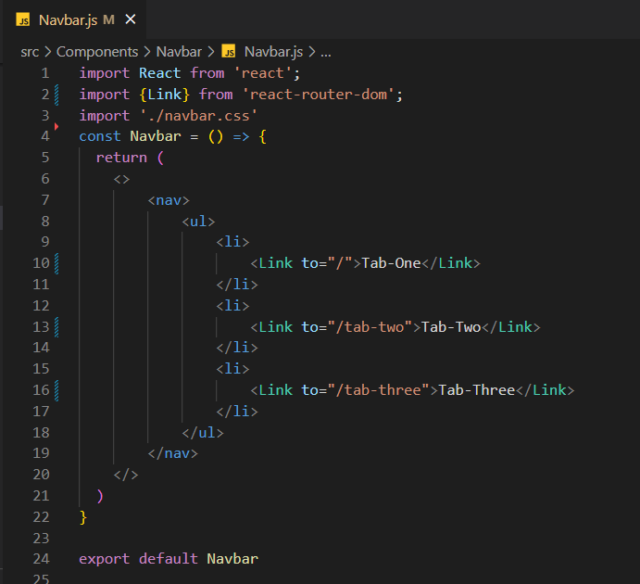The width and height of the screenshot is (640, 584).
Task: Expand the ellipsis breadcrumb symbol item
Action: point(325,51)
